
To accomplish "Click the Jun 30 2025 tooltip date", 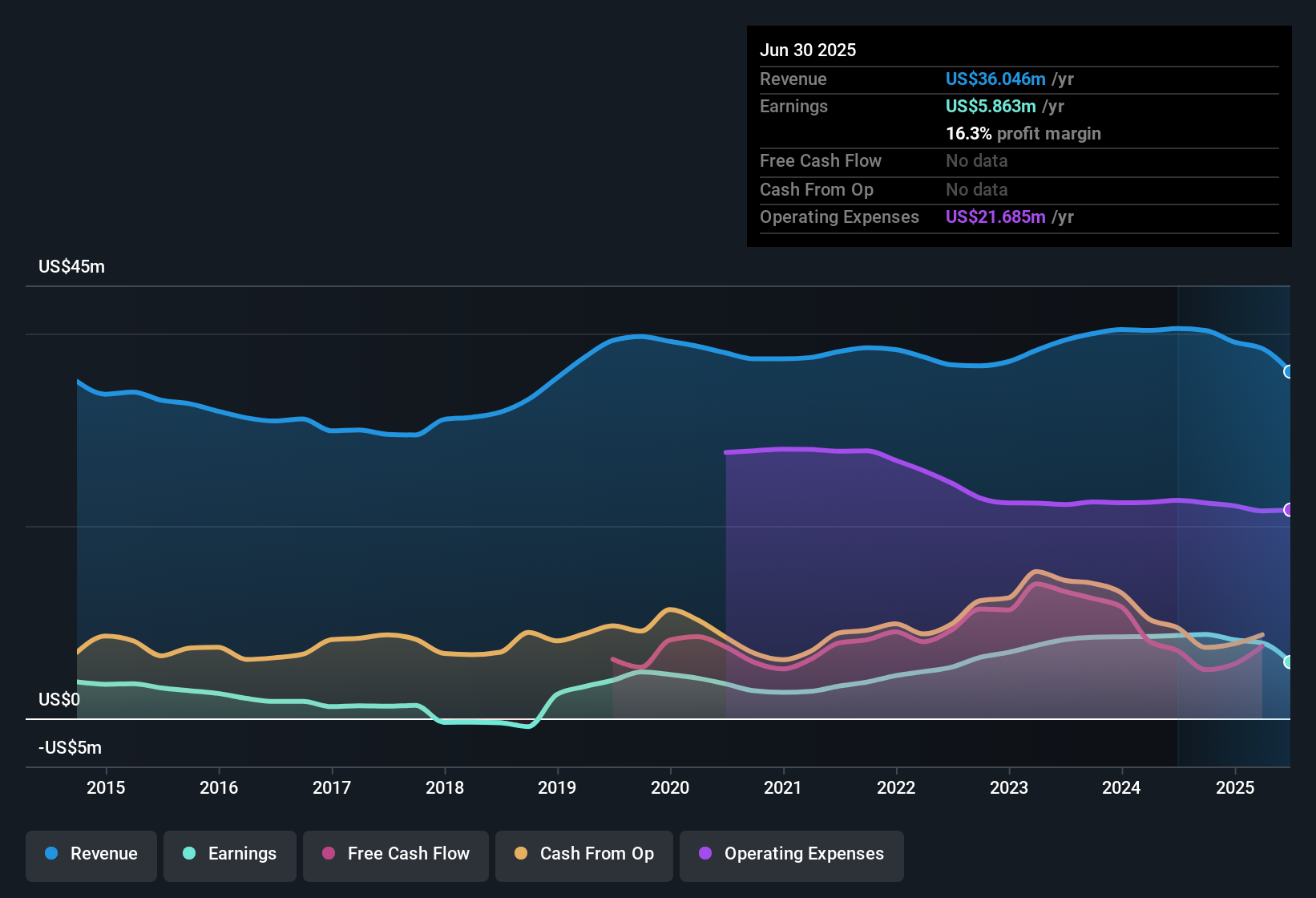I will click(x=808, y=50).
